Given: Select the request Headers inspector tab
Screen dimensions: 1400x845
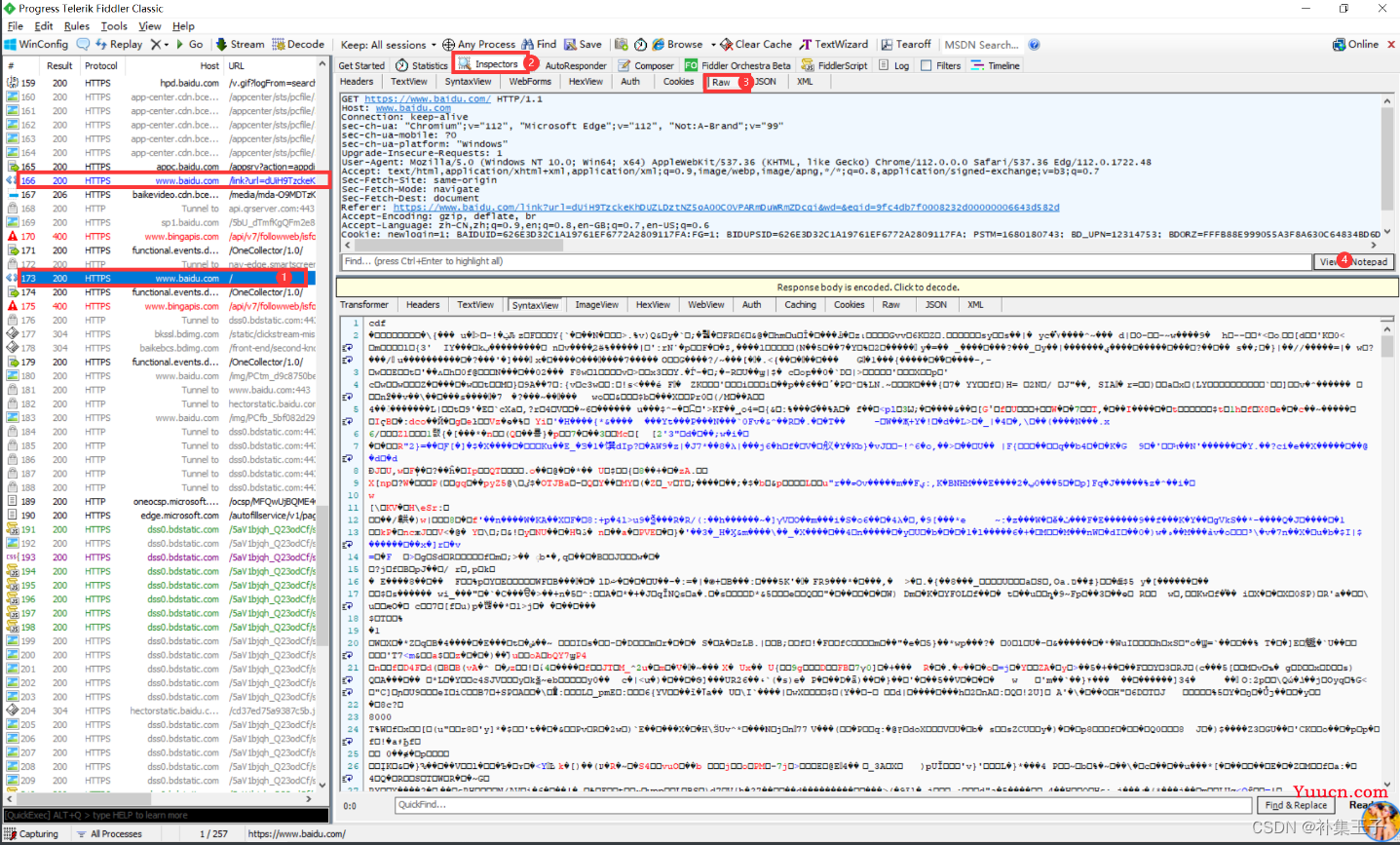Looking at the screenshot, I should (x=357, y=82).
